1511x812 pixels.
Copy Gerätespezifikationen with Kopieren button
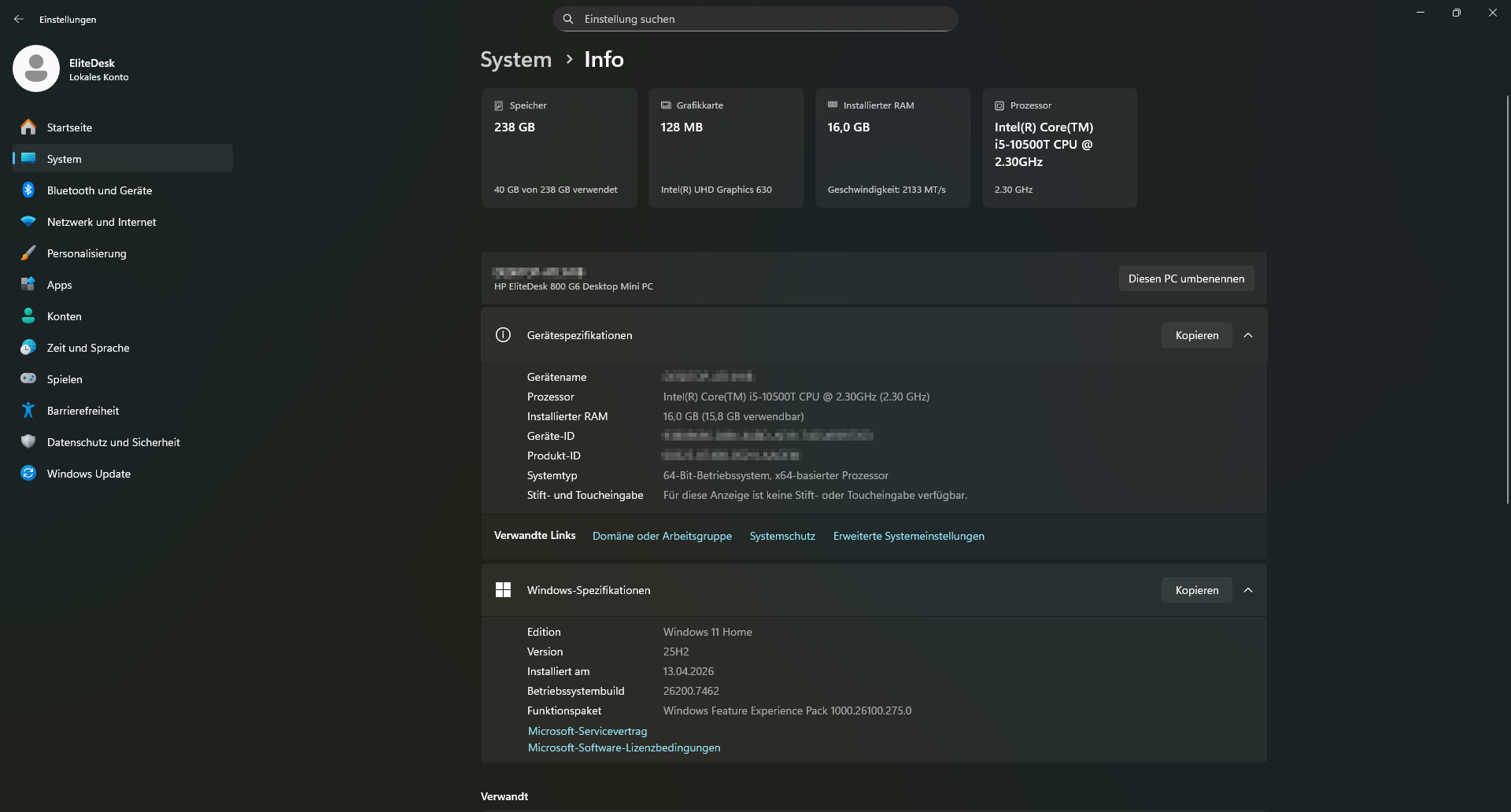point(1197,335)
